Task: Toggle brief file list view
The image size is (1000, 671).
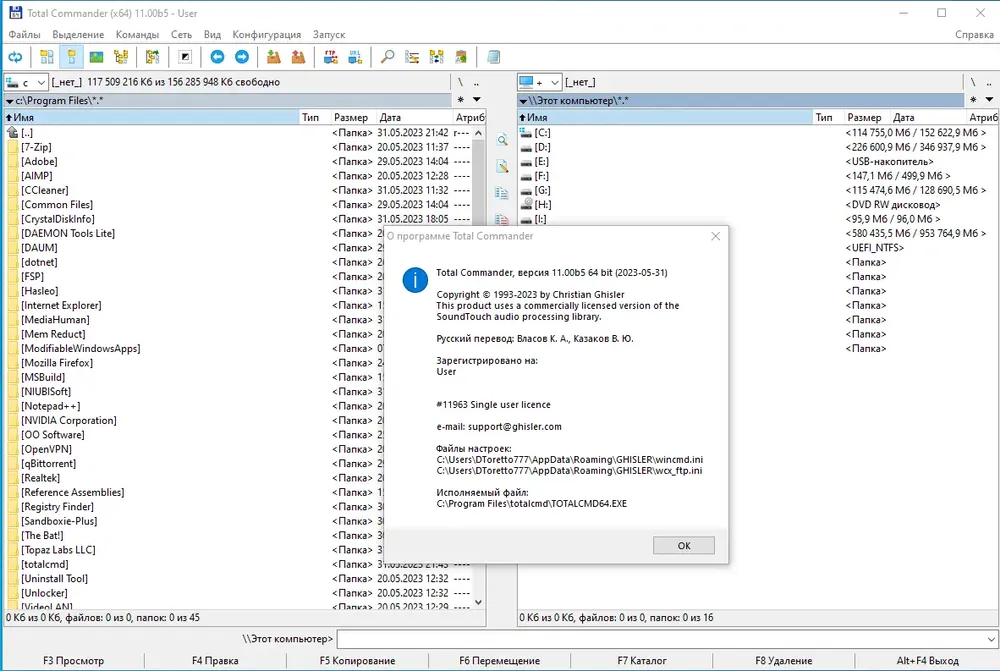Action: pyautogui.click(x=47, y=57)
